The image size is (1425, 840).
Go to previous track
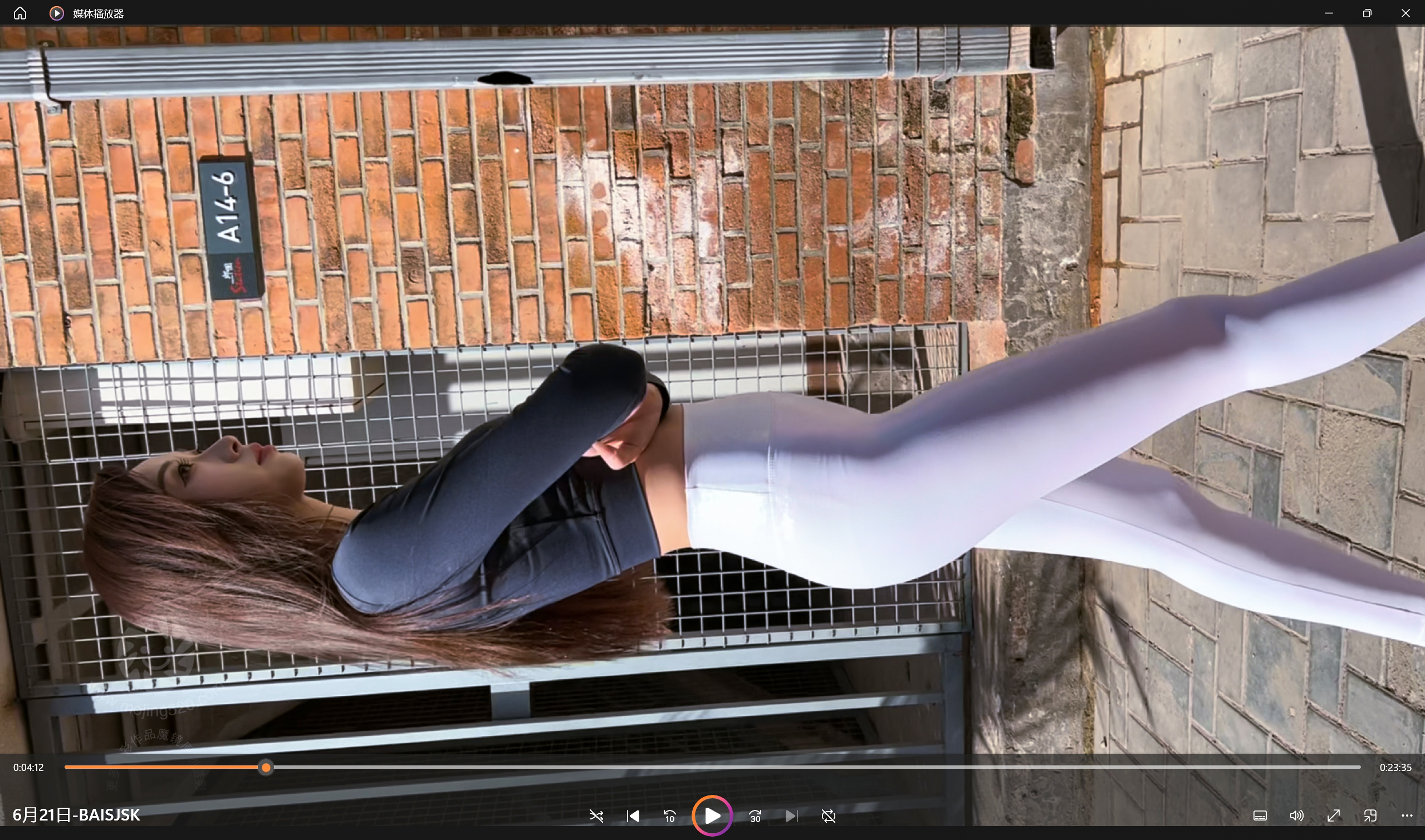coord(633,816)
